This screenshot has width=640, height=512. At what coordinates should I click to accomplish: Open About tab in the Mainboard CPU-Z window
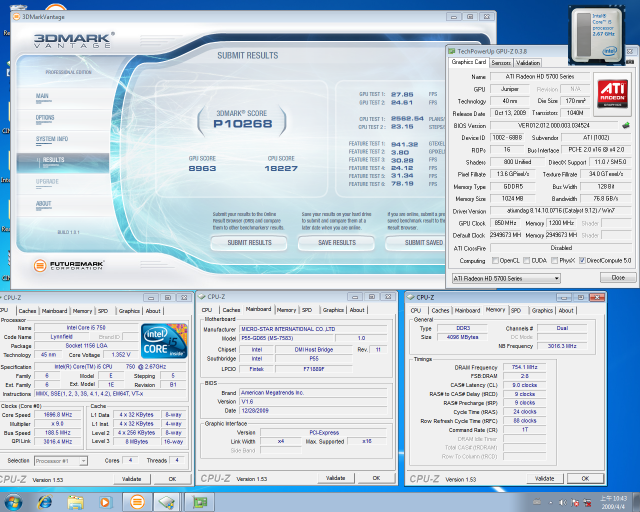point(357,310)
